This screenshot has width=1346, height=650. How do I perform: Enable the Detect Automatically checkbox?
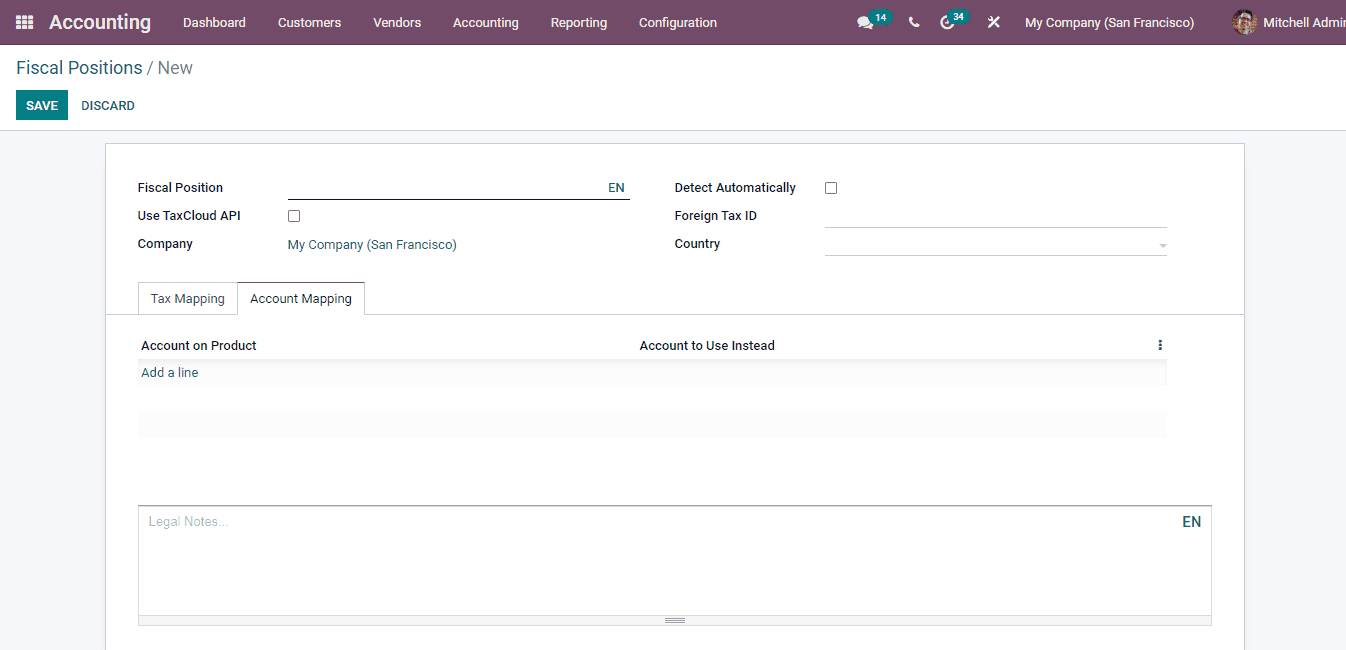tap(831, 187)
